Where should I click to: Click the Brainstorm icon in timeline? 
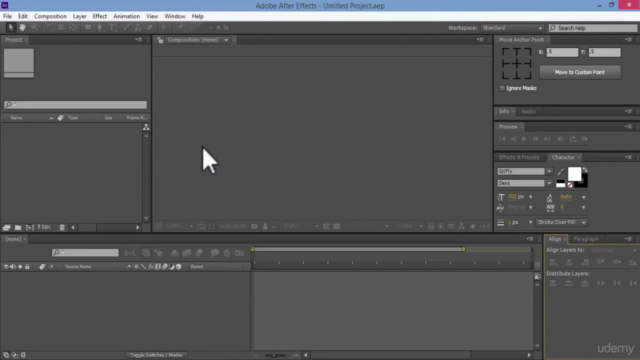(215, 253)
